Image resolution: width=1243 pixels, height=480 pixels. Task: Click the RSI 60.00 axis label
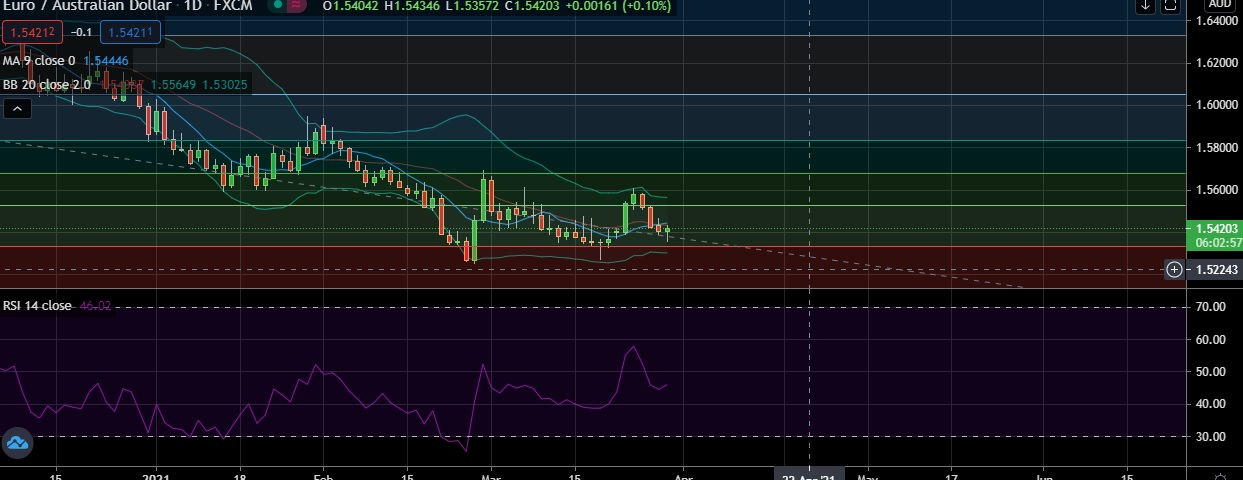[1210, 340]
